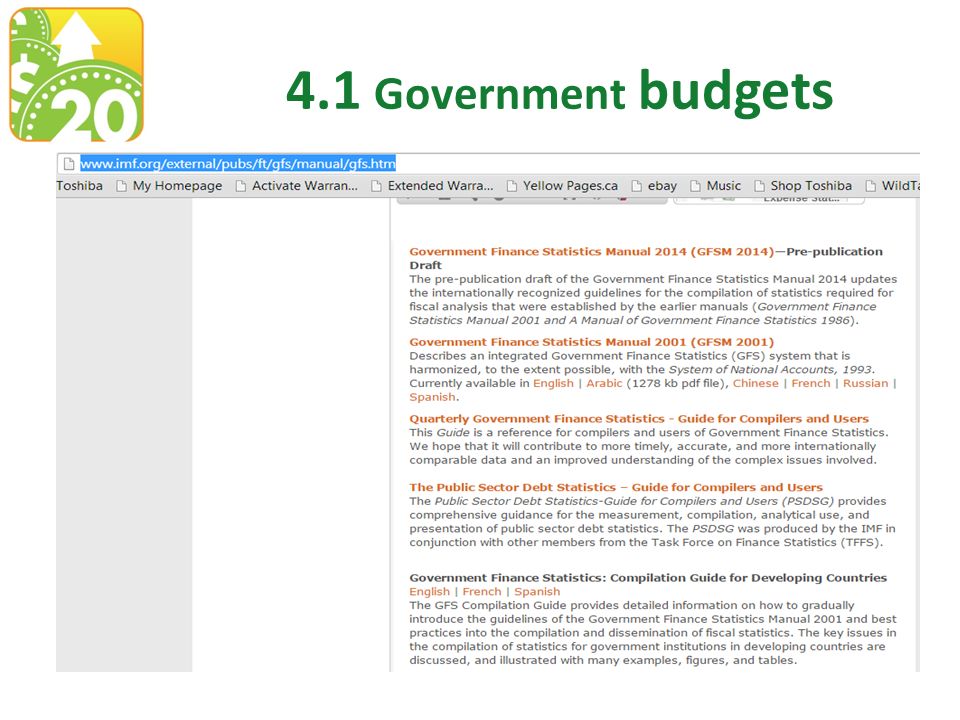Open the Activate Warran... bookmark
The image size is (960, 720).
pyautogui.click(x=304, y=186)
